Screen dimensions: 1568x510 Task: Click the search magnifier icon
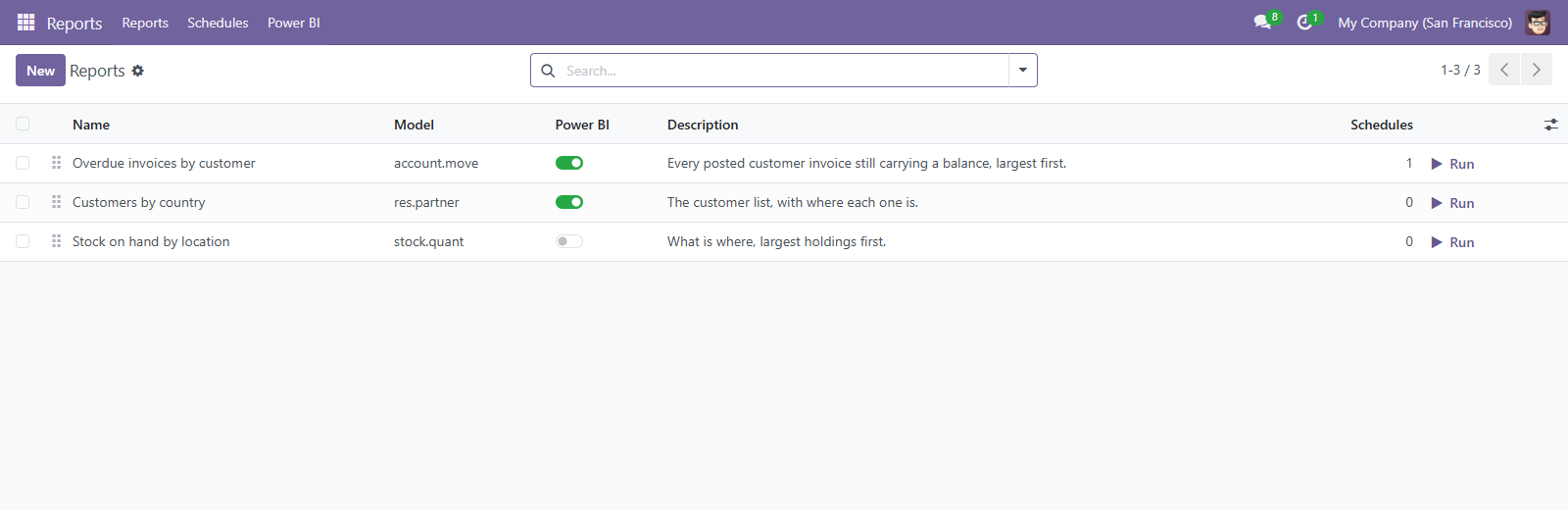(x=548, y=71)
